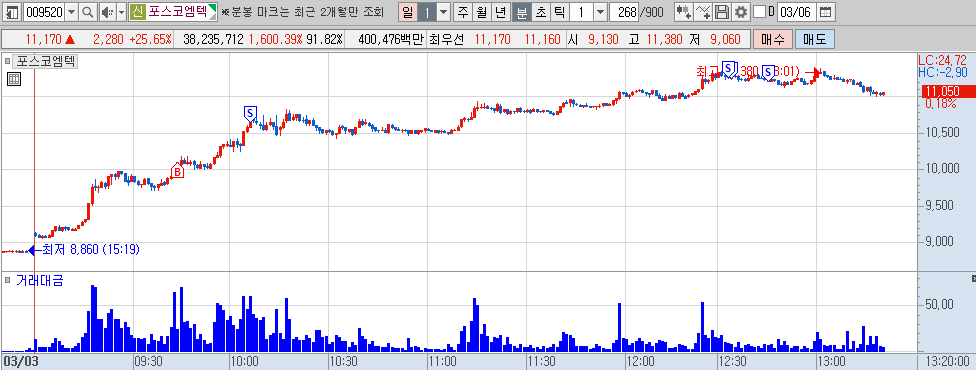Open the minute interval dropdown after 틱
The width and height of the screenshot is (976, 370).
[600, 12]
